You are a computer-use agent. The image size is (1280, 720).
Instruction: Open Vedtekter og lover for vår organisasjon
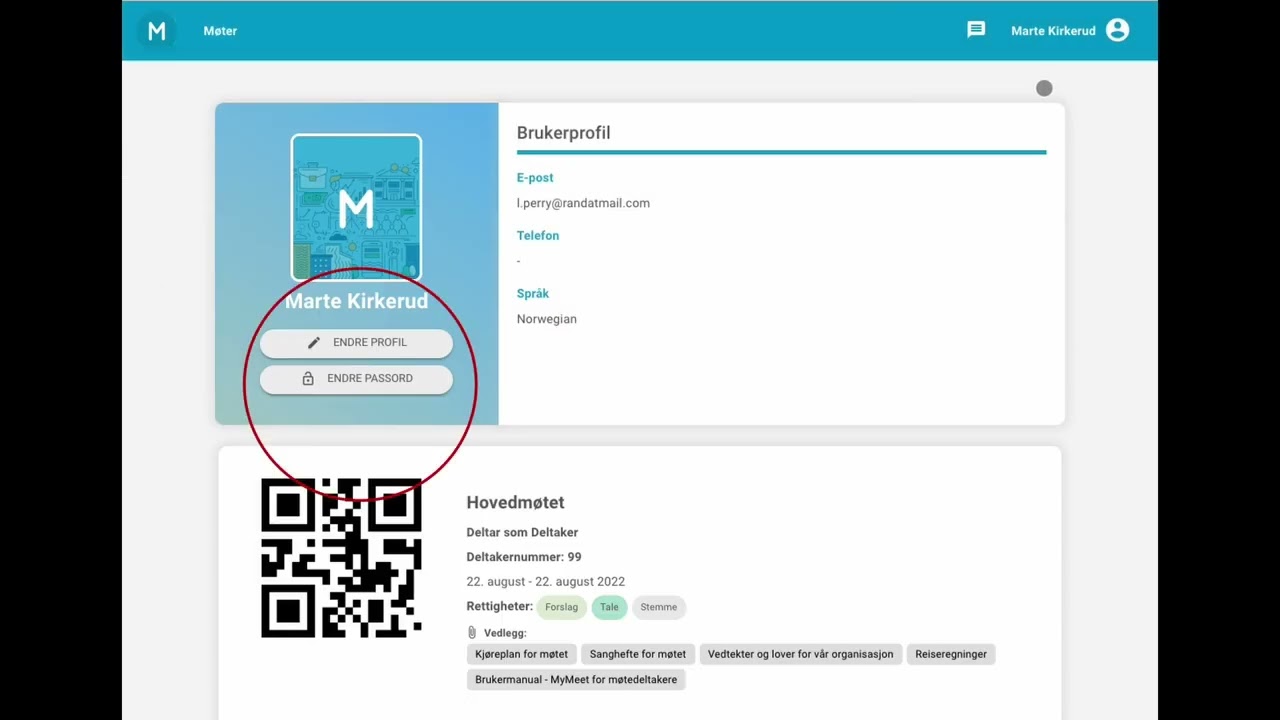801,654
